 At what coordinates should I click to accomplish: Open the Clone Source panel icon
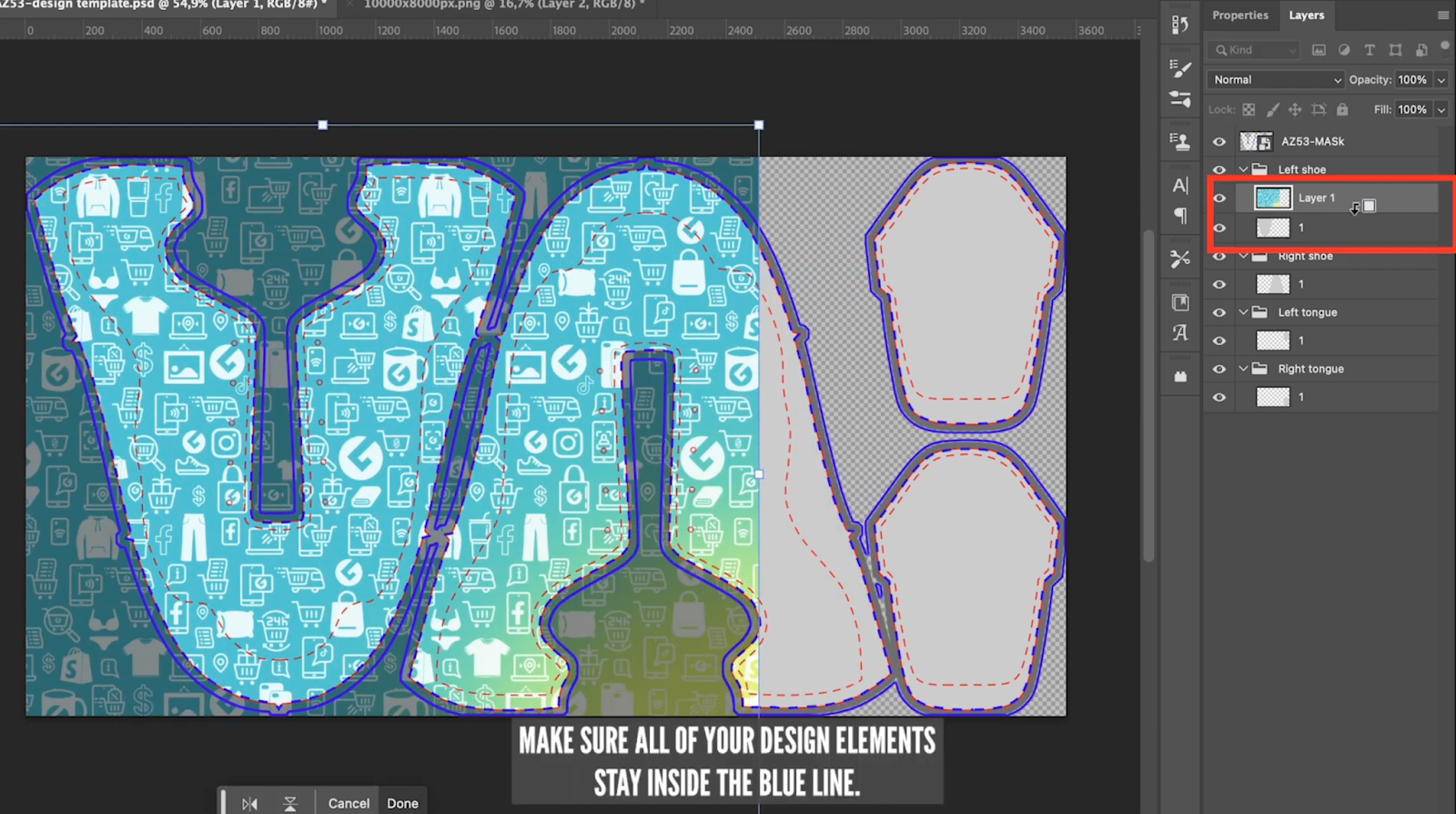coord(1180,141)
